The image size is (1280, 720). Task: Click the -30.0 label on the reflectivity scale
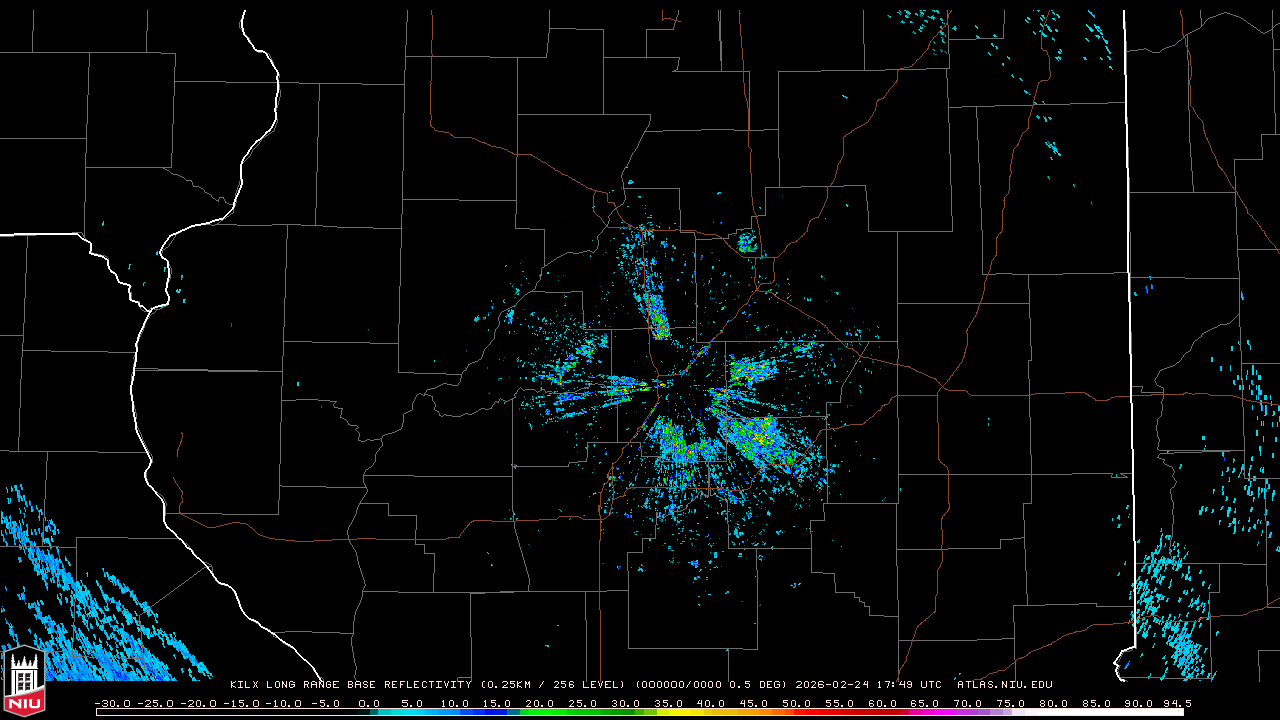112,704
